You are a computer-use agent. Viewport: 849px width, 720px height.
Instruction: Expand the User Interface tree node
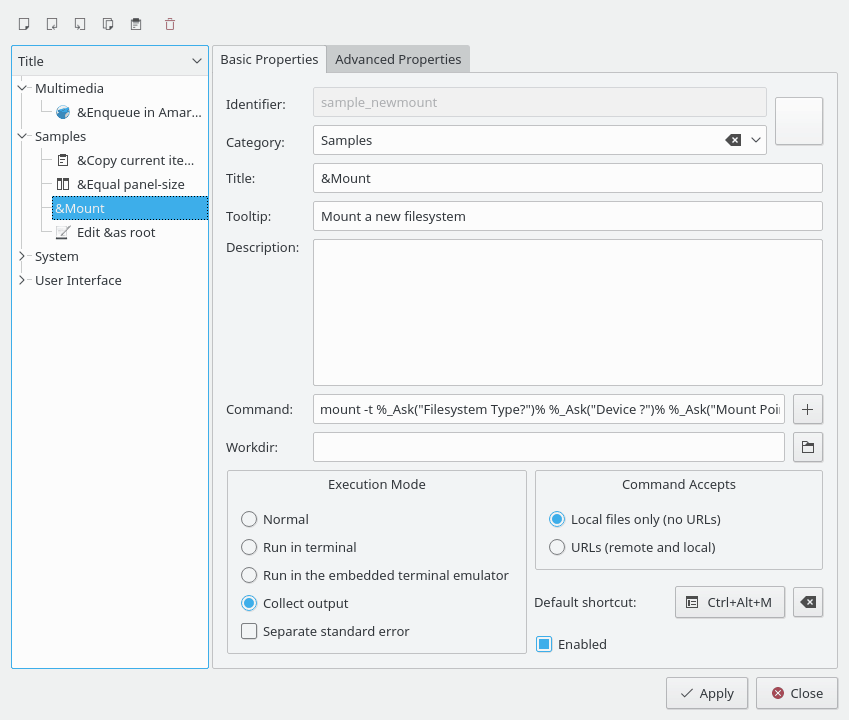coord(23,281)
